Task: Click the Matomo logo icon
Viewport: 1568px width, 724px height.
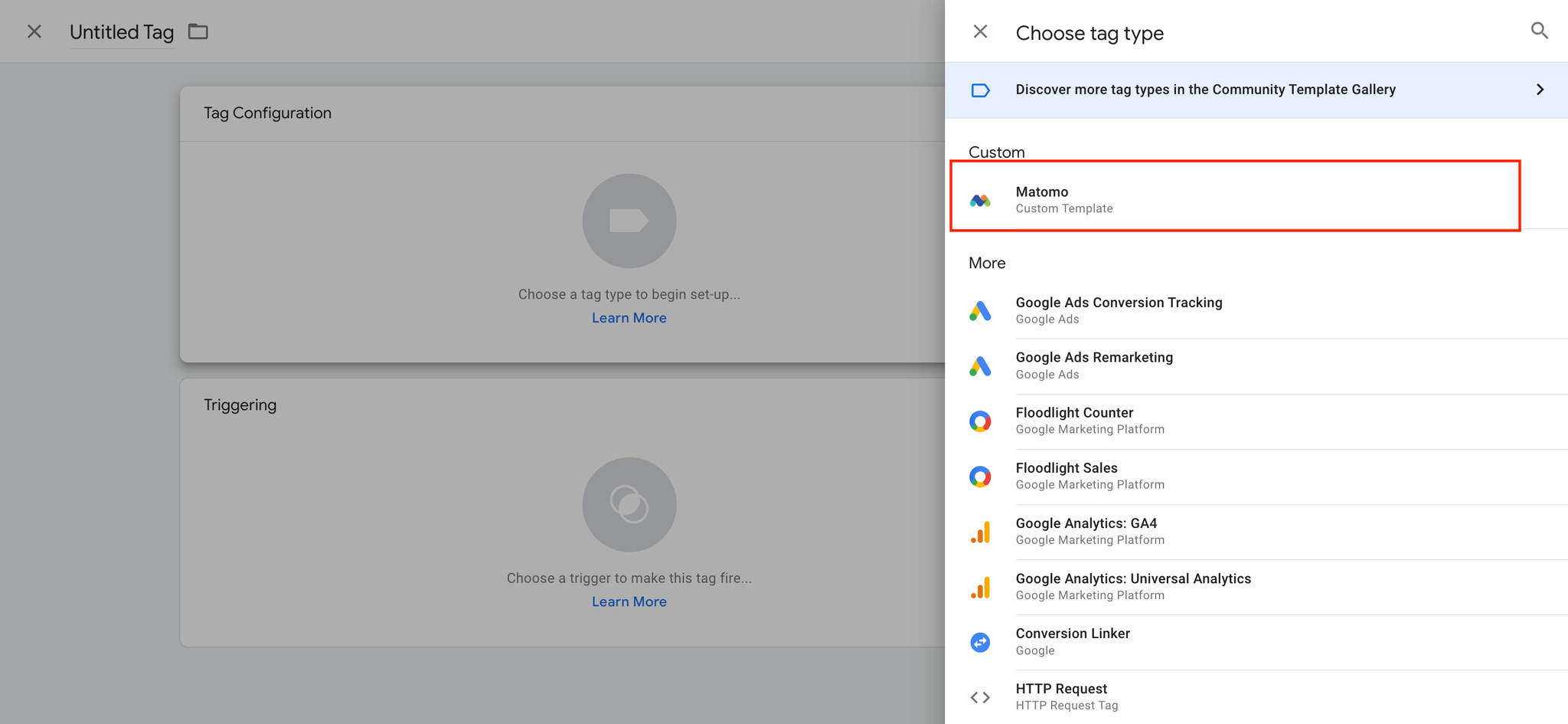Action: pos(980,201)
